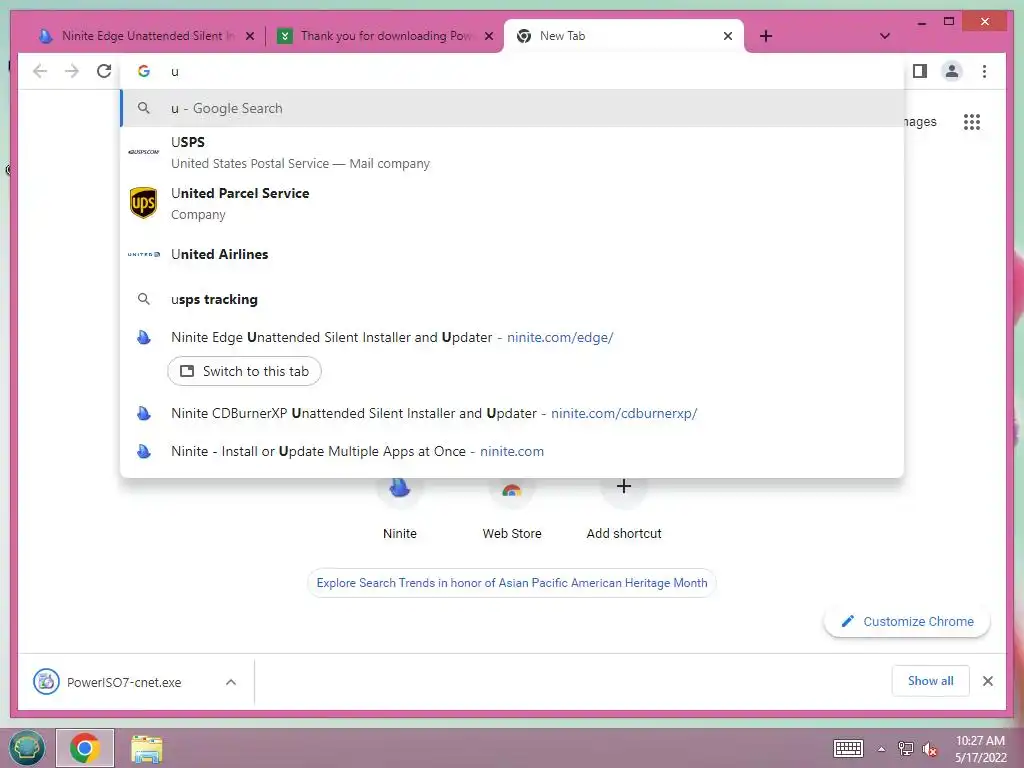Click the Chrome taskbar icon
This screenshot has width=1024, height=768.
85,748
